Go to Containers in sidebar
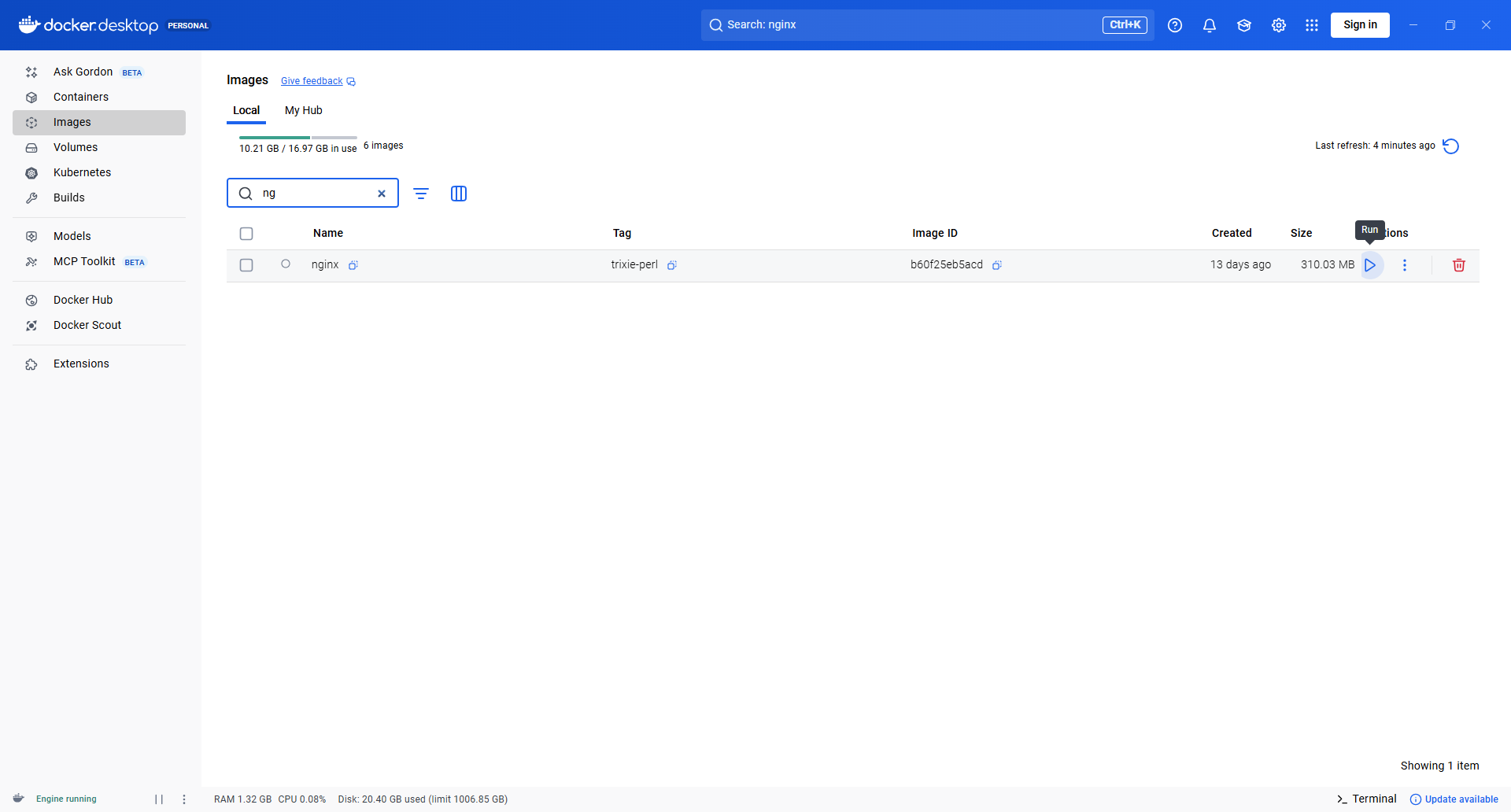This screenshot has width=1511, height=812. point(99,97)
